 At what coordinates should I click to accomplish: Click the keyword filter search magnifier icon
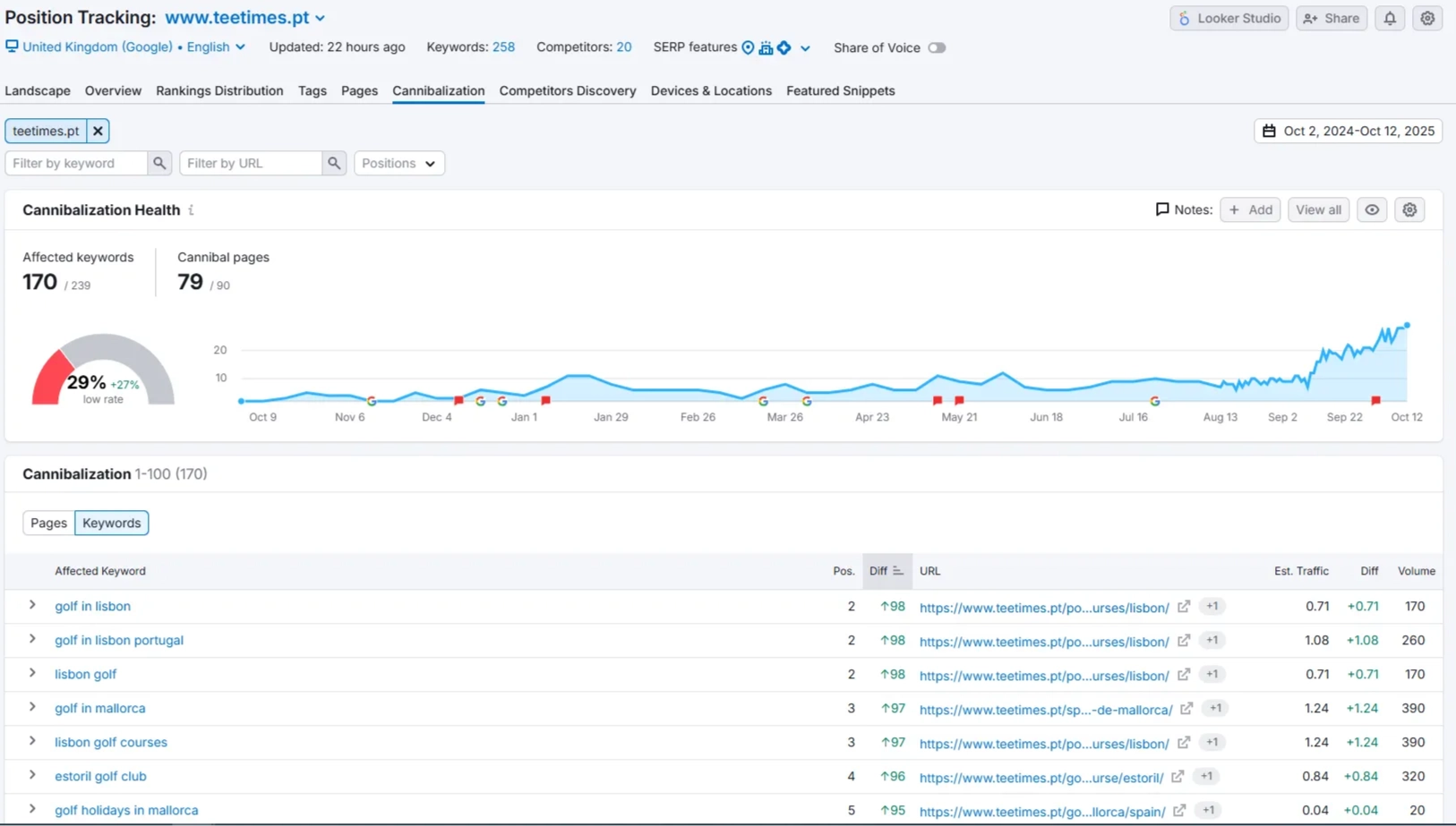click(158, 163)
